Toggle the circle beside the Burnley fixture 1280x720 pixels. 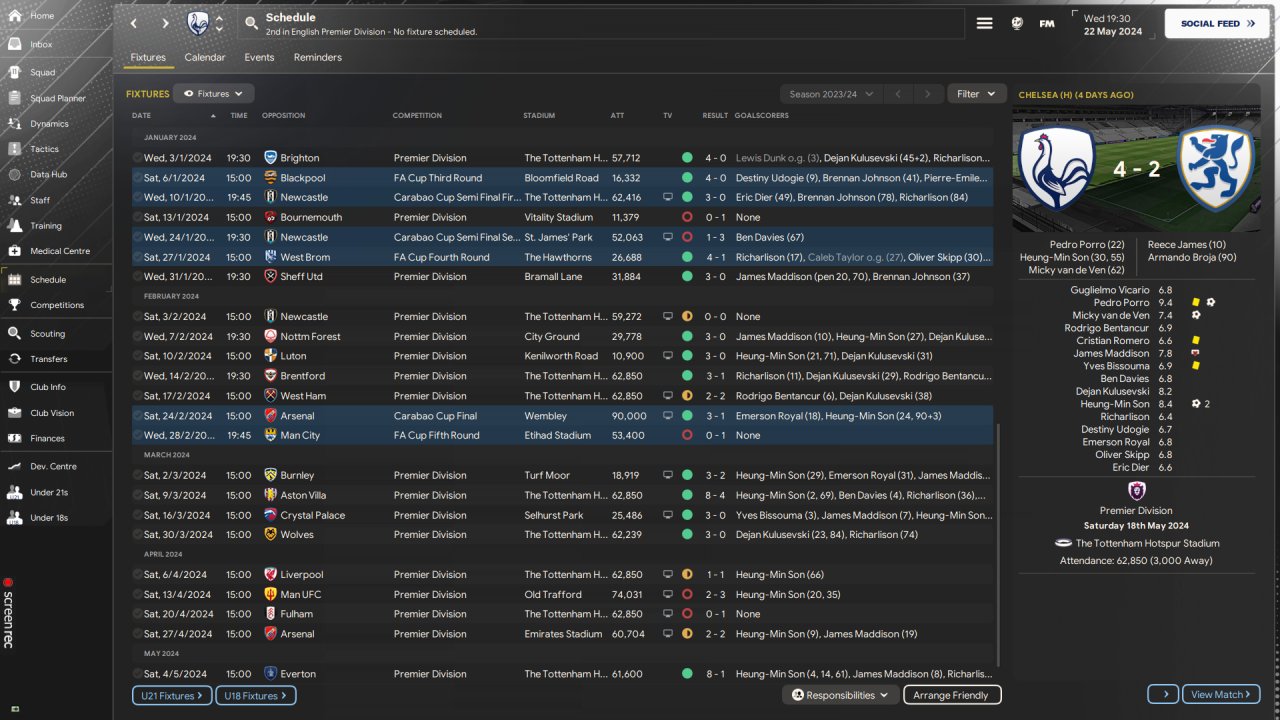[x=138, y=475]
